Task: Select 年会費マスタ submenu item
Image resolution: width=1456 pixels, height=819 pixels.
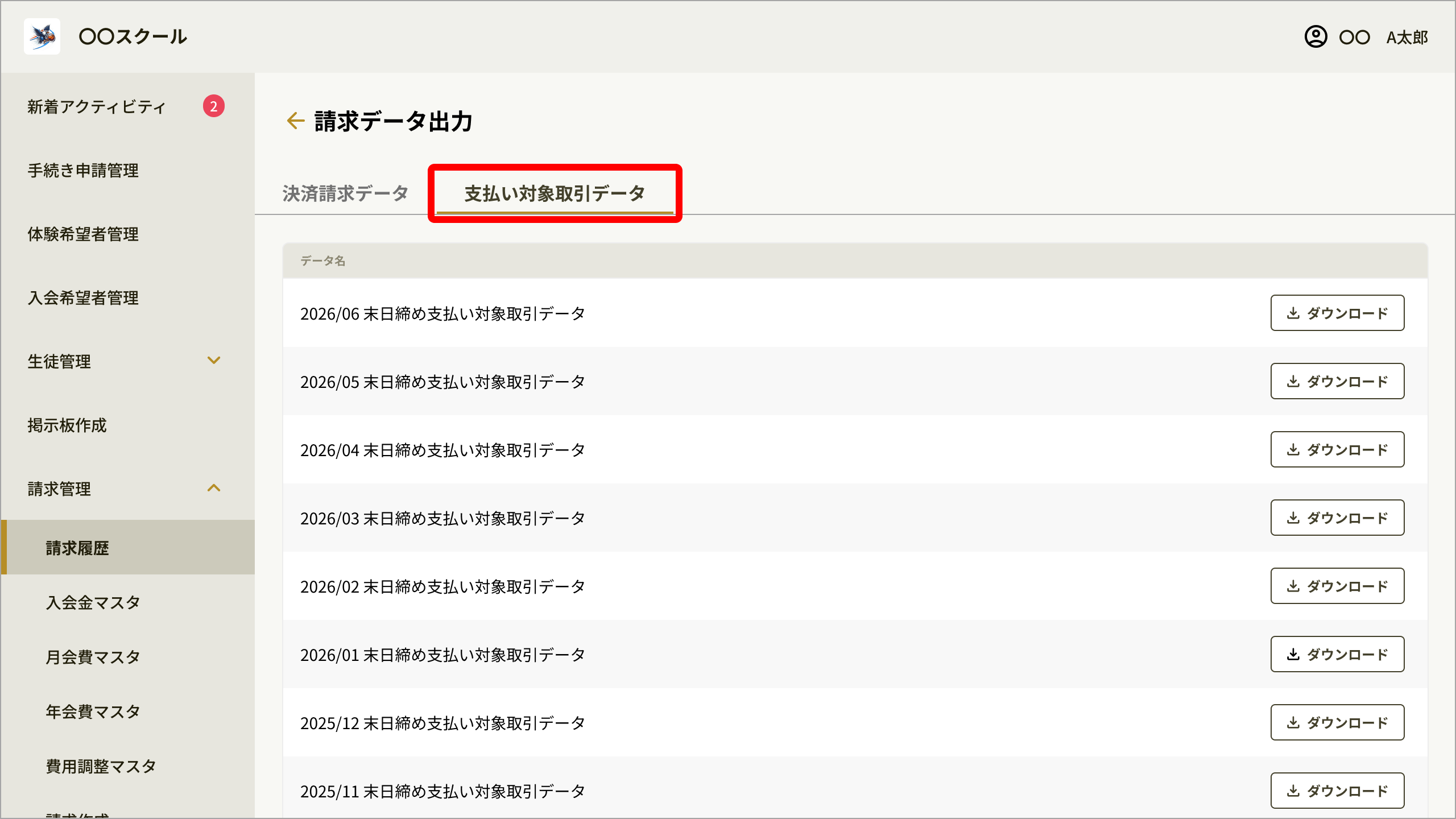Action: (93, 712)
